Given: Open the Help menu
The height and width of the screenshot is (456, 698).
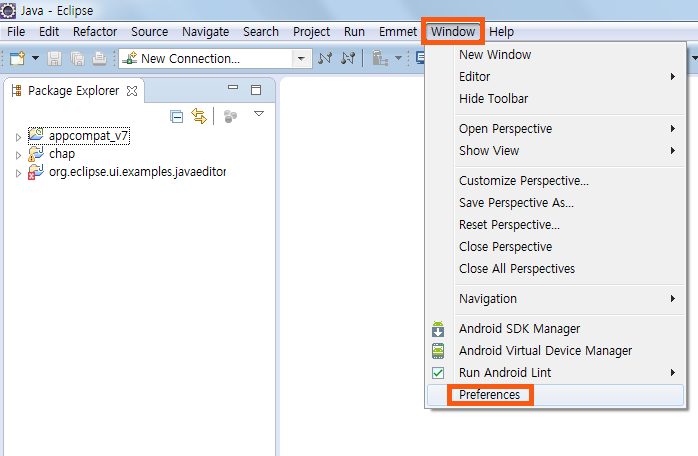Looking at the screenshot, I should [501, 32].
